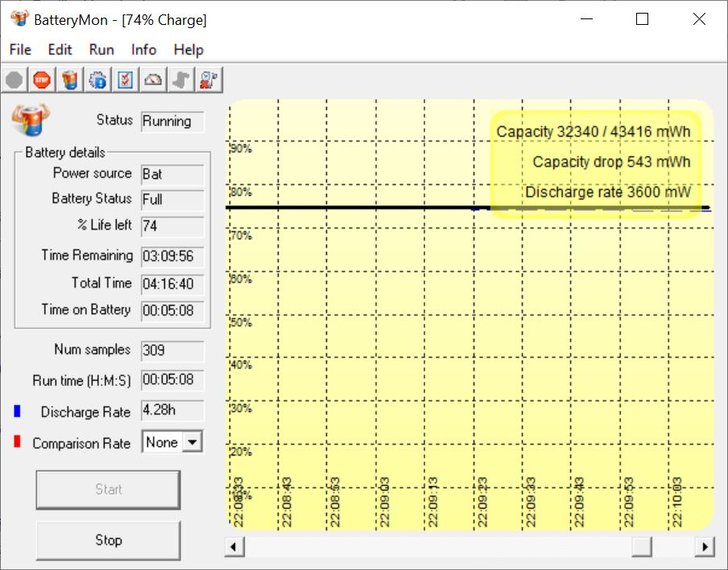Close the BatteryMon window
This screenshot has width=728, height=570.
699,19
